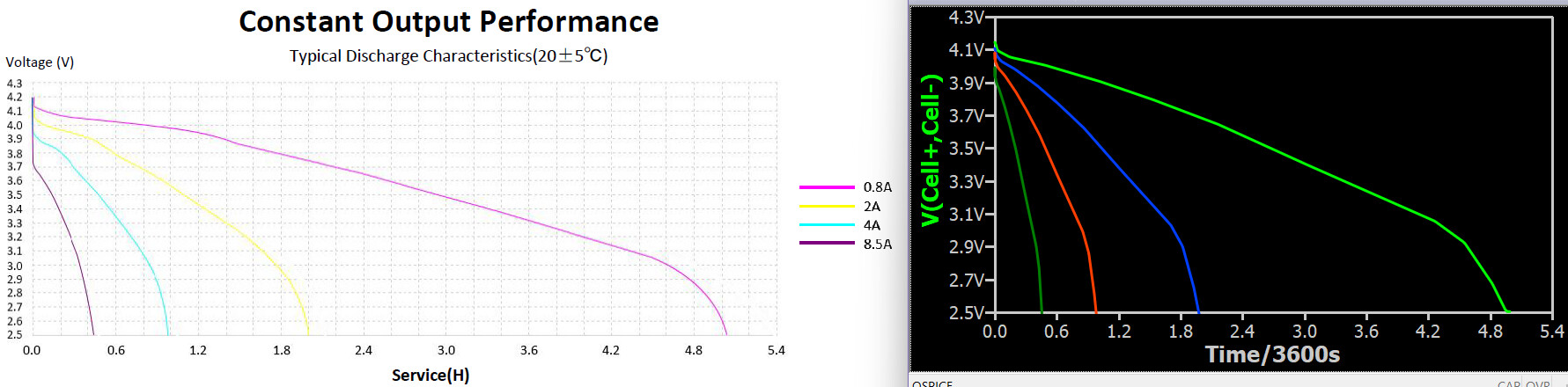The height and width of the screenshot is (387, 1568).
Task: Click the Voltage (V) axis title
Action: [40, 62]
